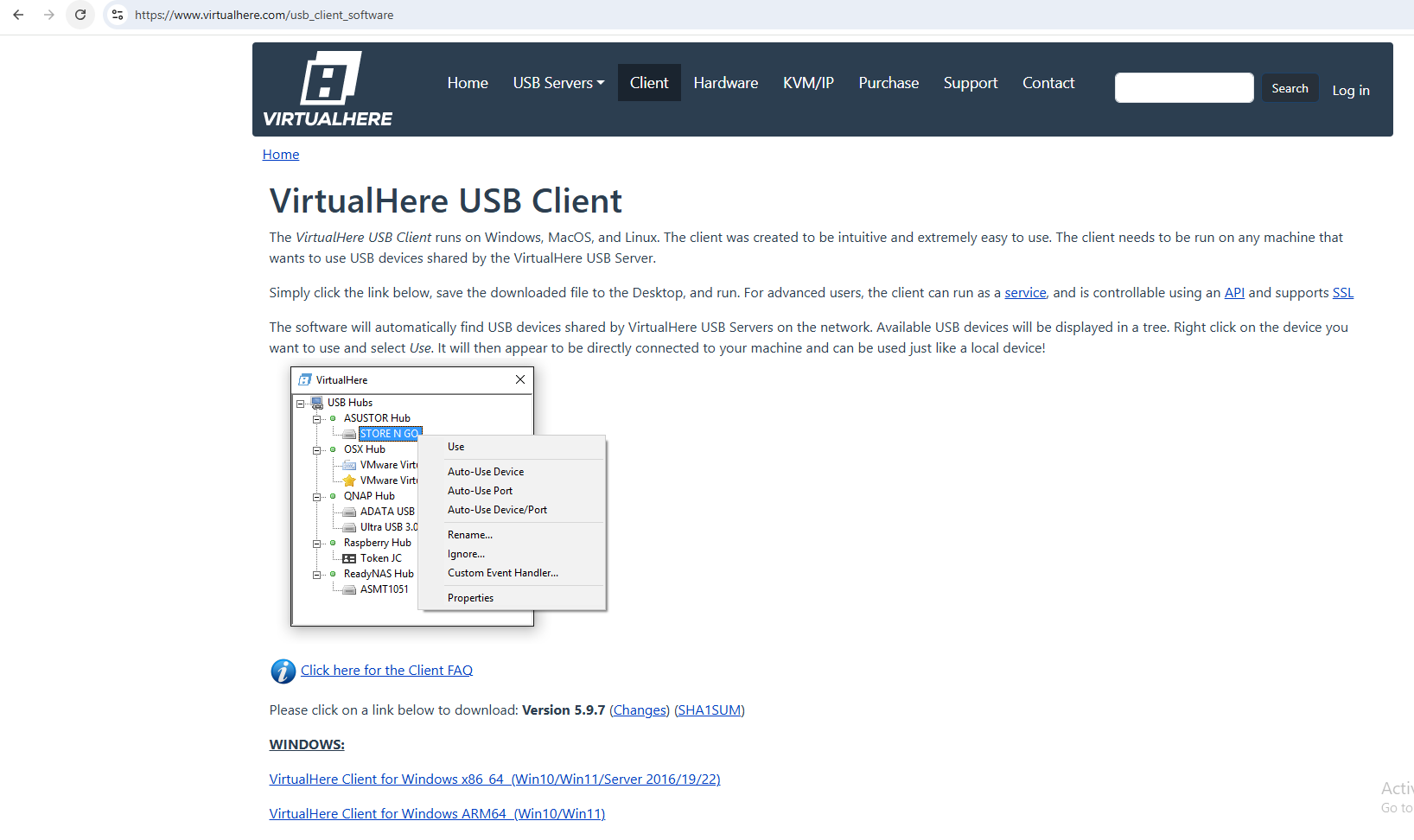The width and height of the screenshot is (1414, 840).
Task: Reload the page with refresh icon
Action: (80, 15)
